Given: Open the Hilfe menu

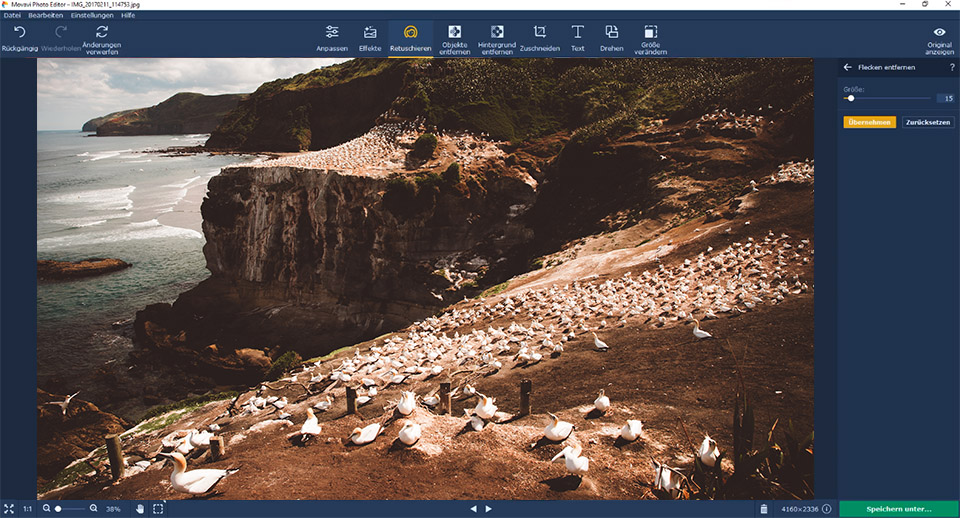Looking at the screenshot, I should [128, 15].
